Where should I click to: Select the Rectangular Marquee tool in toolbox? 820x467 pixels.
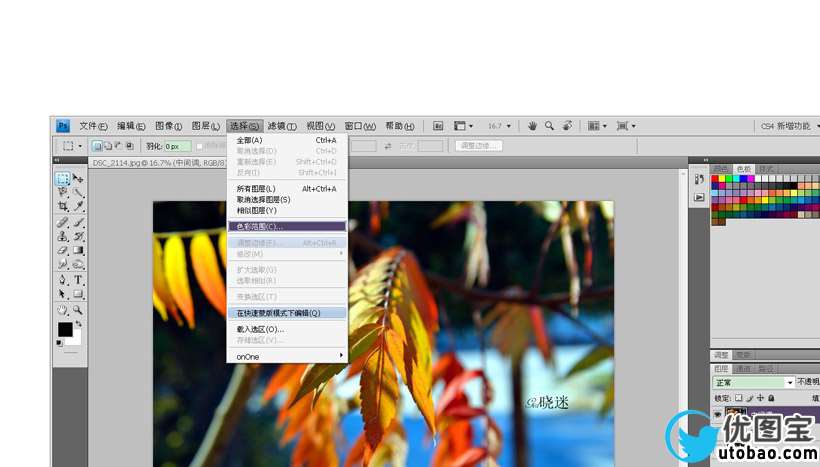tap(62, 179)
